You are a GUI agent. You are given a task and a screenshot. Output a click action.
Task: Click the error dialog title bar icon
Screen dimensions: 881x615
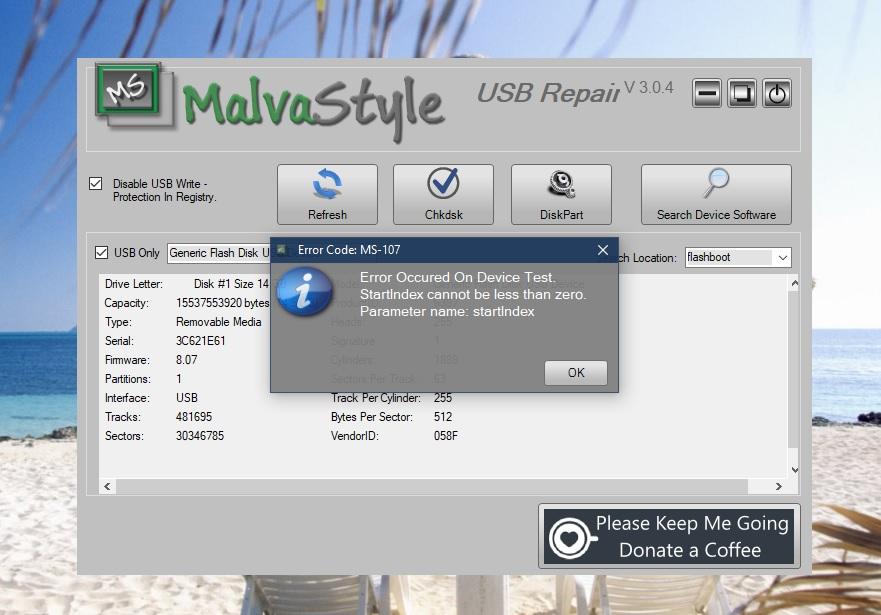pyautogui.click(x=281, y=249)
